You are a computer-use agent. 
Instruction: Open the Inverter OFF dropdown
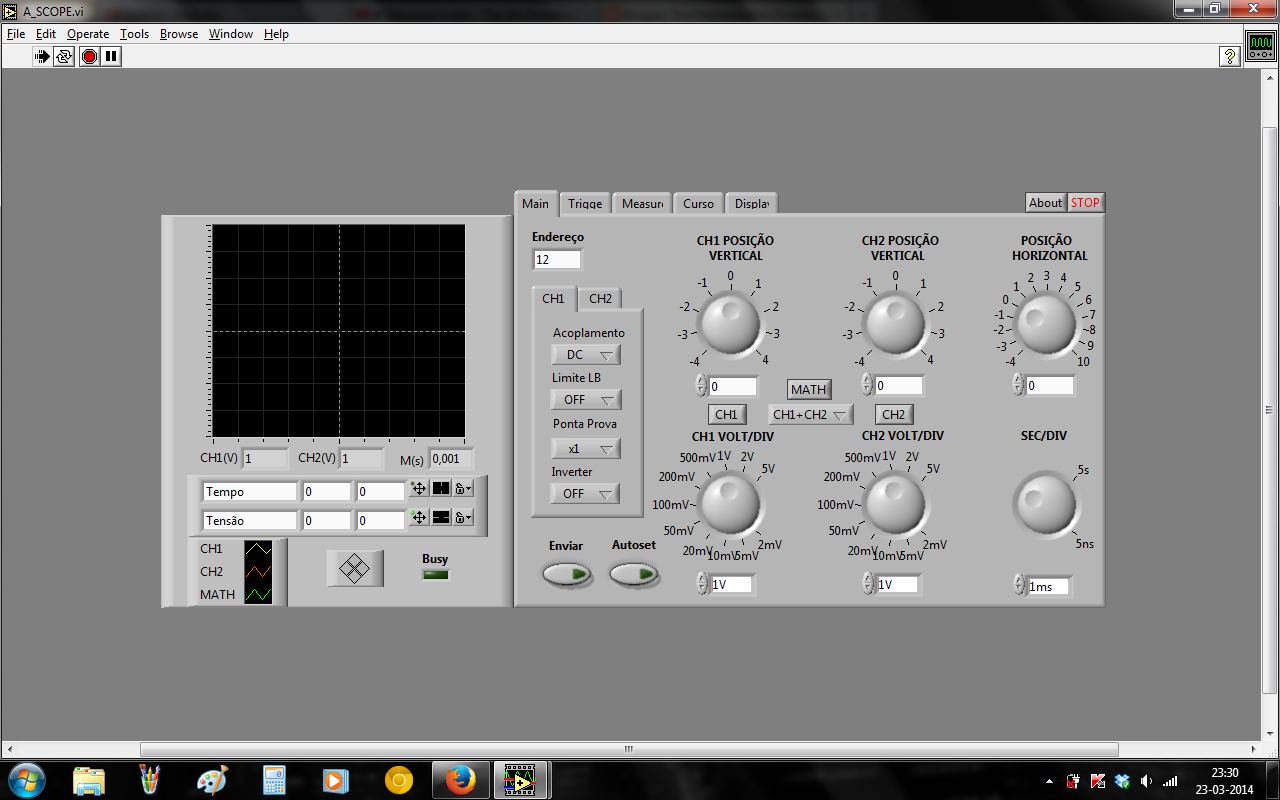[x=586, y=493]
